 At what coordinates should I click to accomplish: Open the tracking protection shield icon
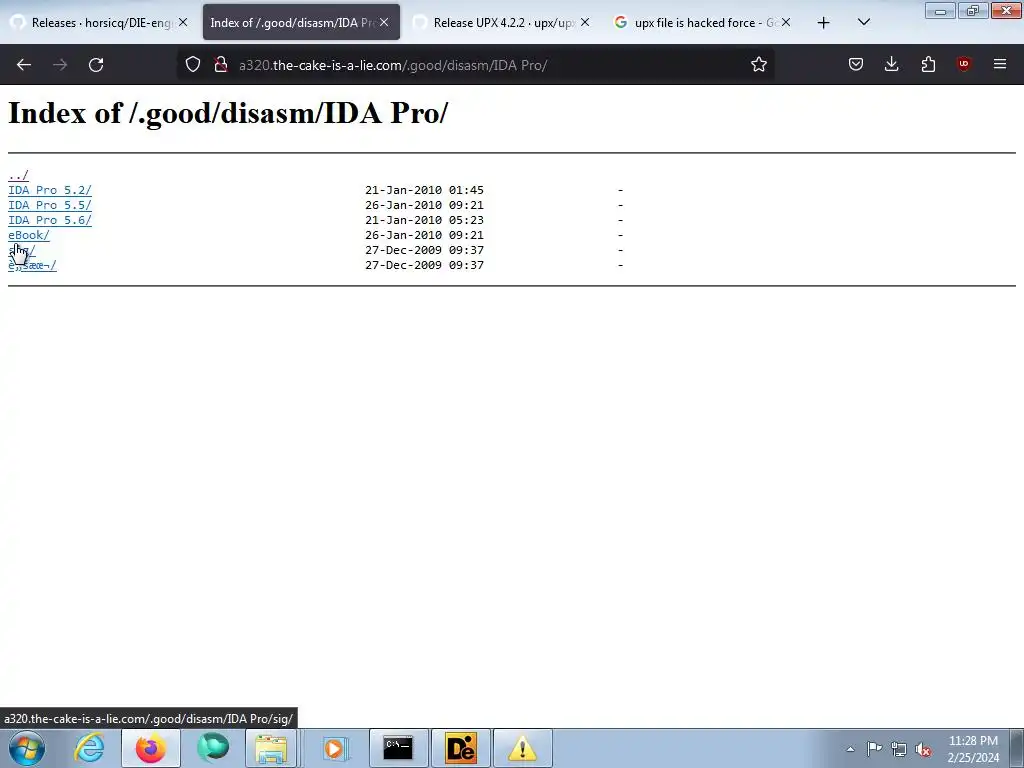pyautogui.click(x=193, y=64)
